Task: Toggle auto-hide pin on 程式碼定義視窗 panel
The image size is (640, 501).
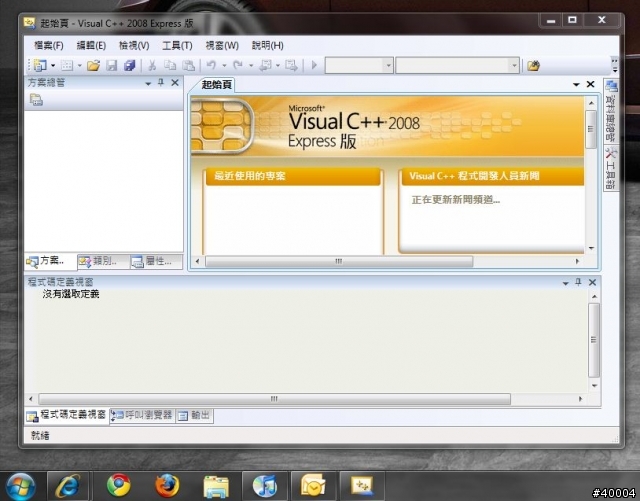Action: coord(578,282)
